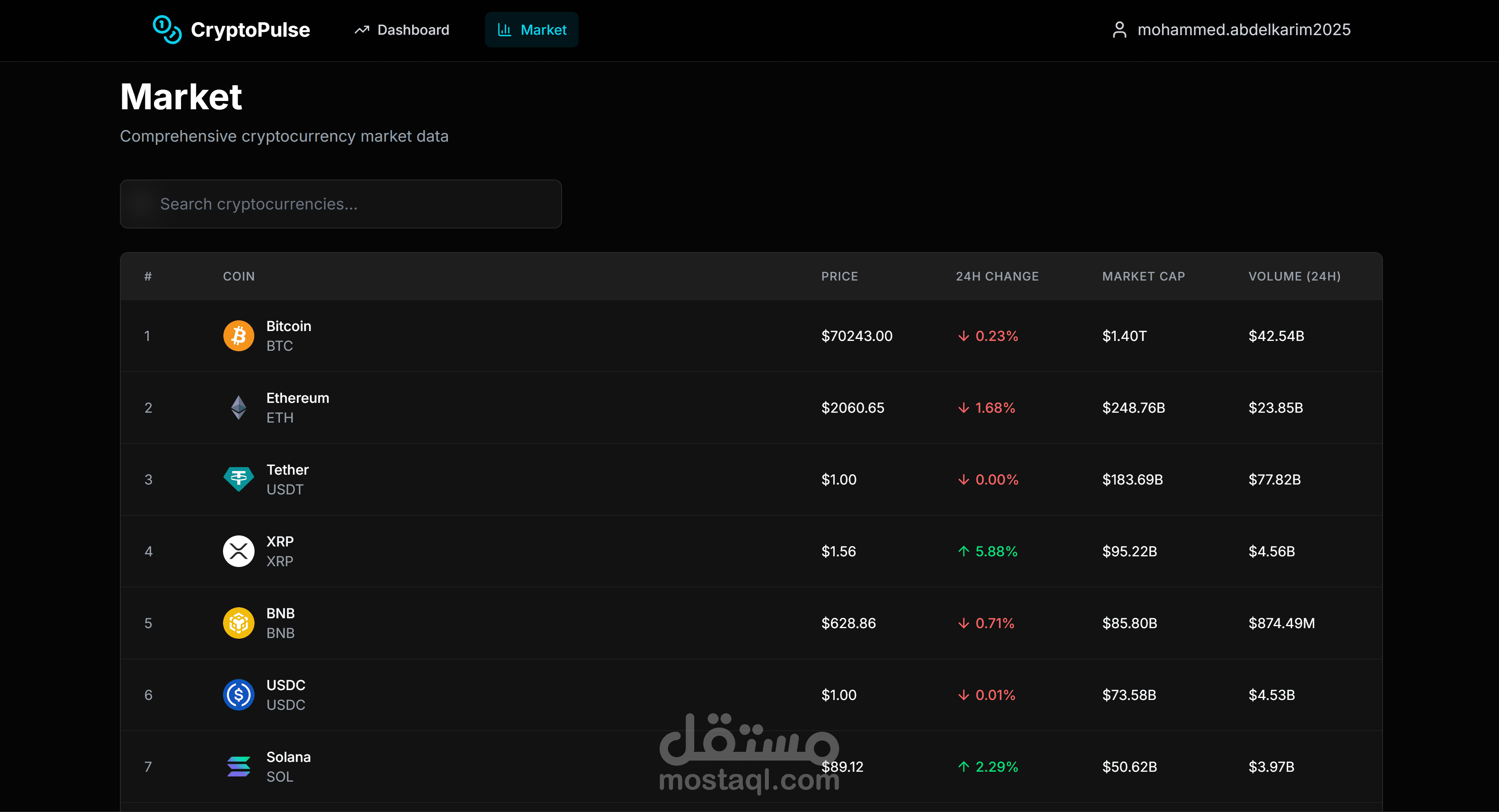Sort by the Market Cap column header

tap(1143, 276)
